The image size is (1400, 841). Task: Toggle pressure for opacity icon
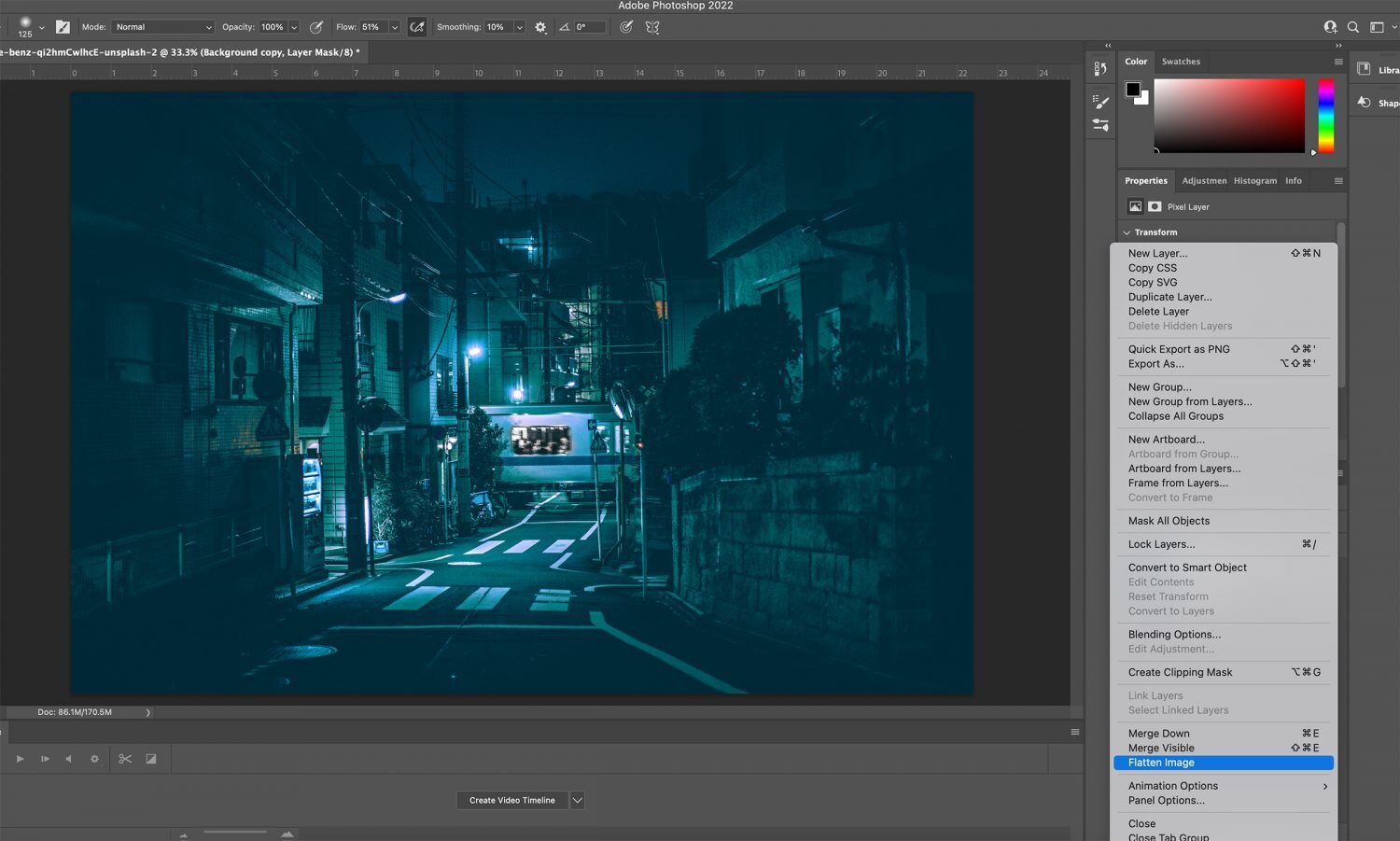316,27
